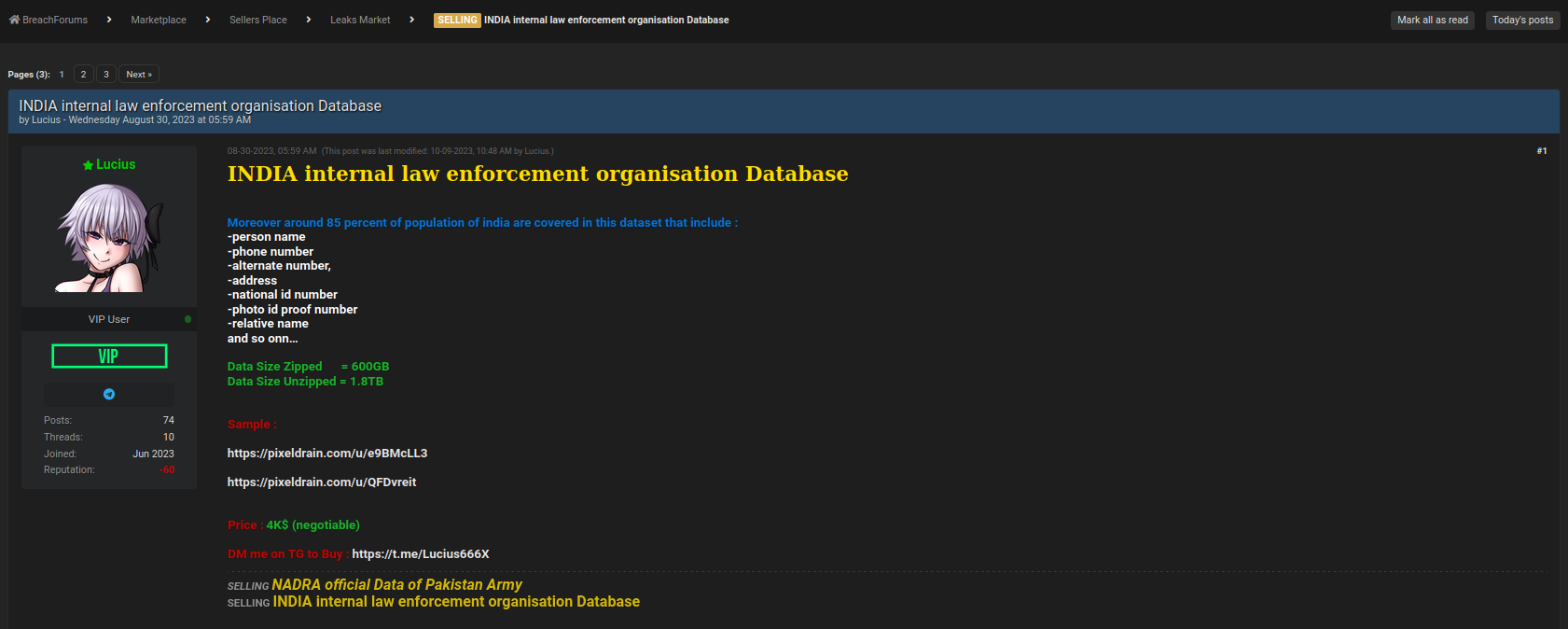The height and width of the screenshot is (629, 1568).
Task: Click the green VIP badge
Action: (x=109, y=356)
